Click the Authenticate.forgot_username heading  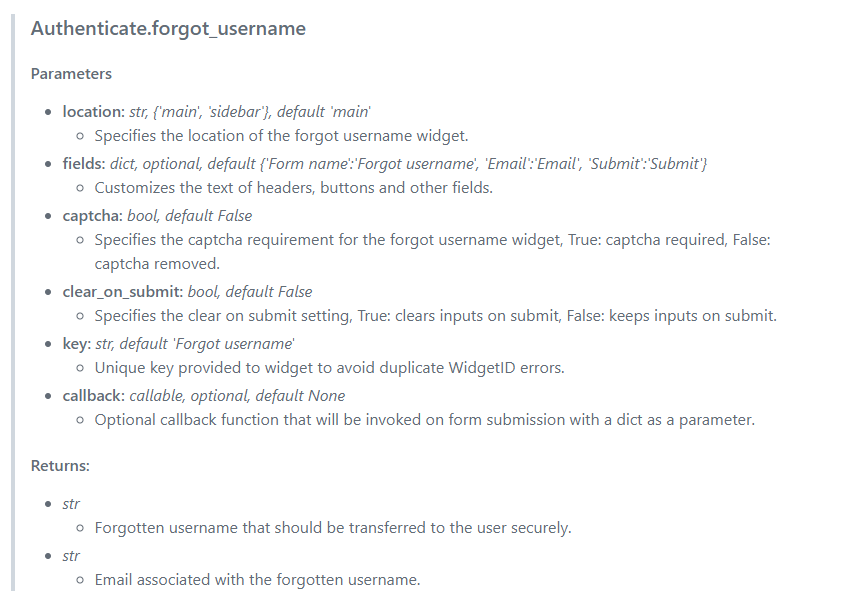[x=168, y=29]
